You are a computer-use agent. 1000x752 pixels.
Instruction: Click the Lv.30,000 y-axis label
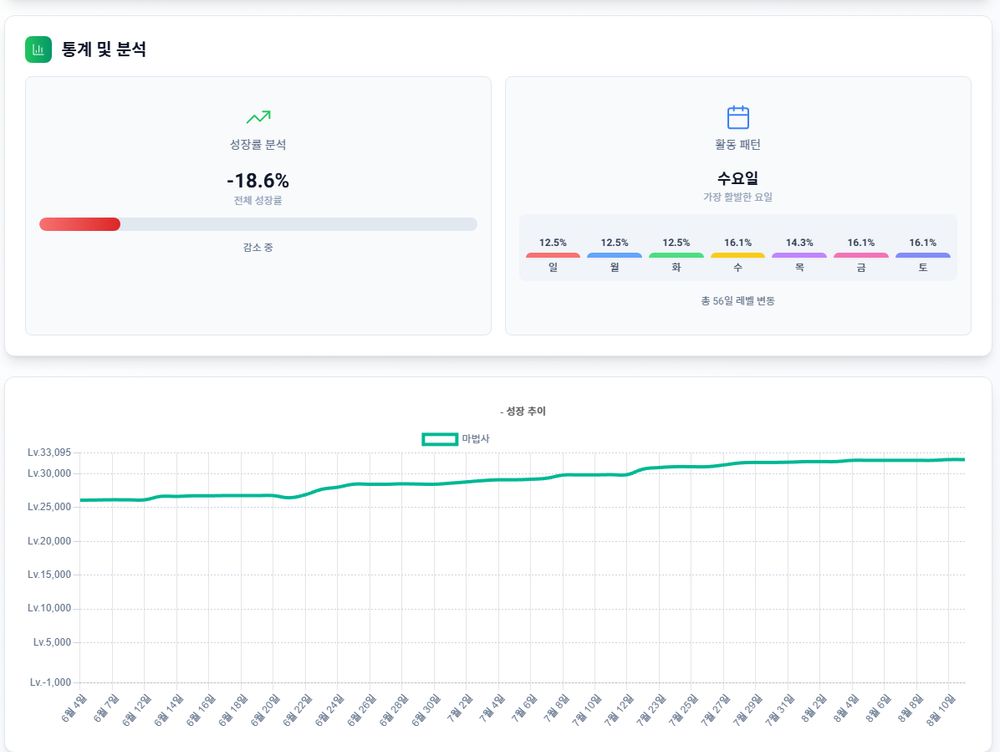[49, 474]
